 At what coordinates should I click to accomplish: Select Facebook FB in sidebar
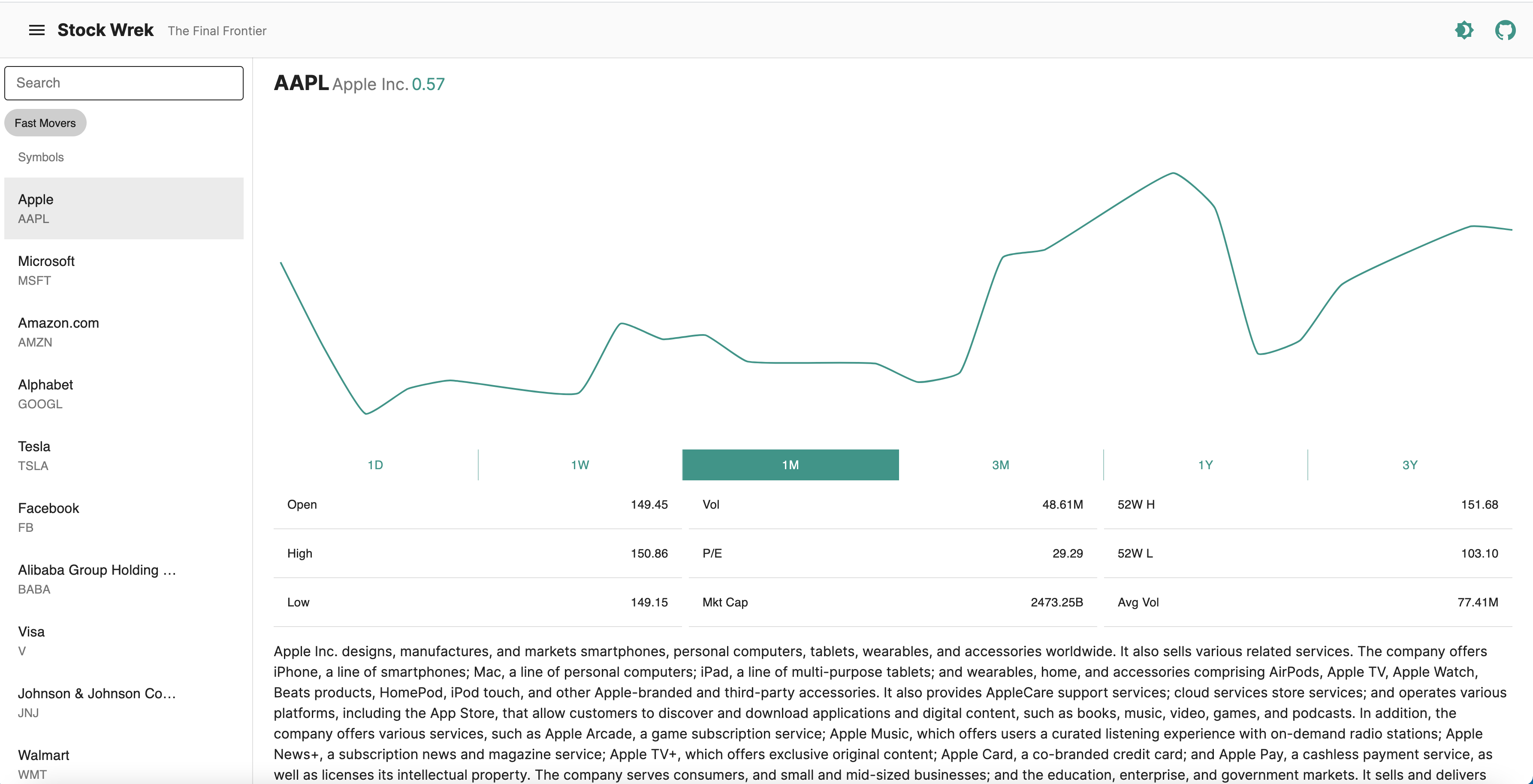coord(124,518)
